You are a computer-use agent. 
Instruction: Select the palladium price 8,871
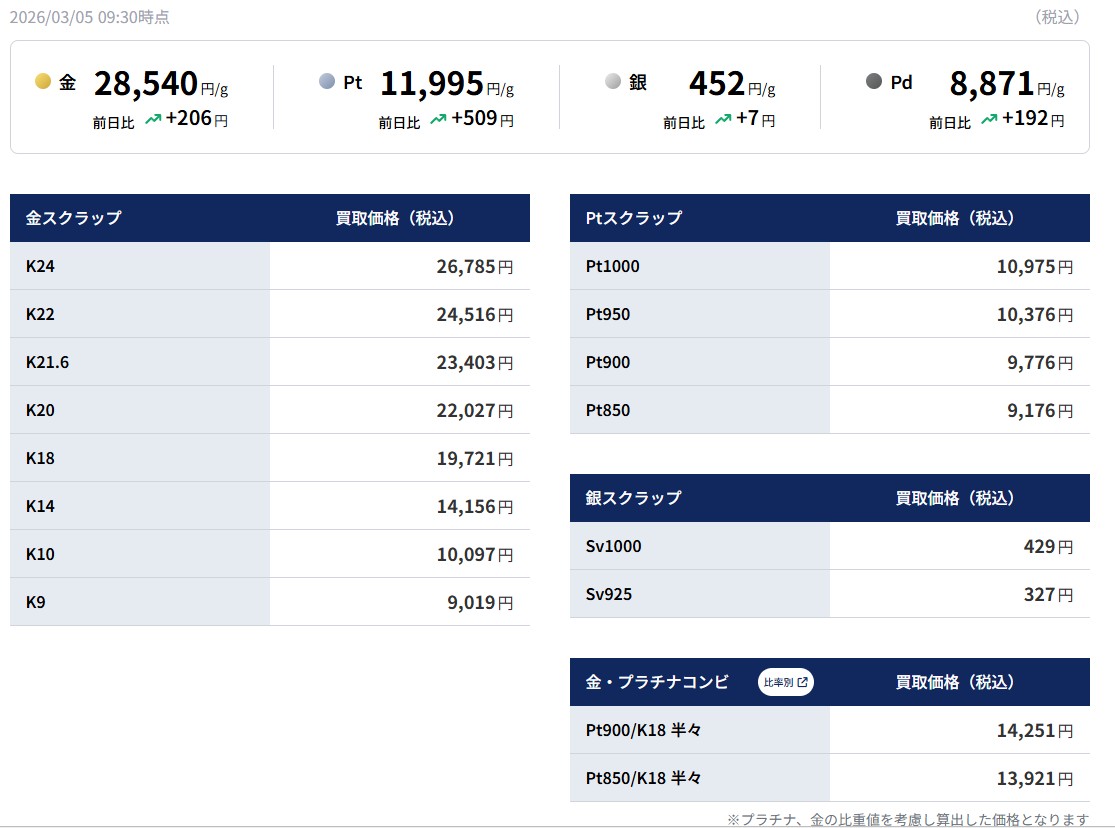coord(991,83)
